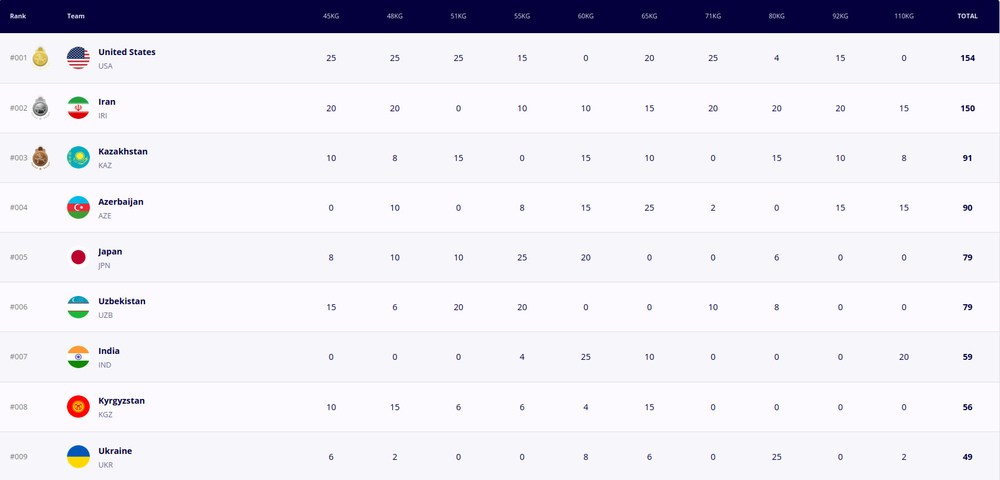The height and width of the screenshot is (480, 1000).
Task: Click the Kazakhstan flag icon
Action: click(x=78, y=157)
